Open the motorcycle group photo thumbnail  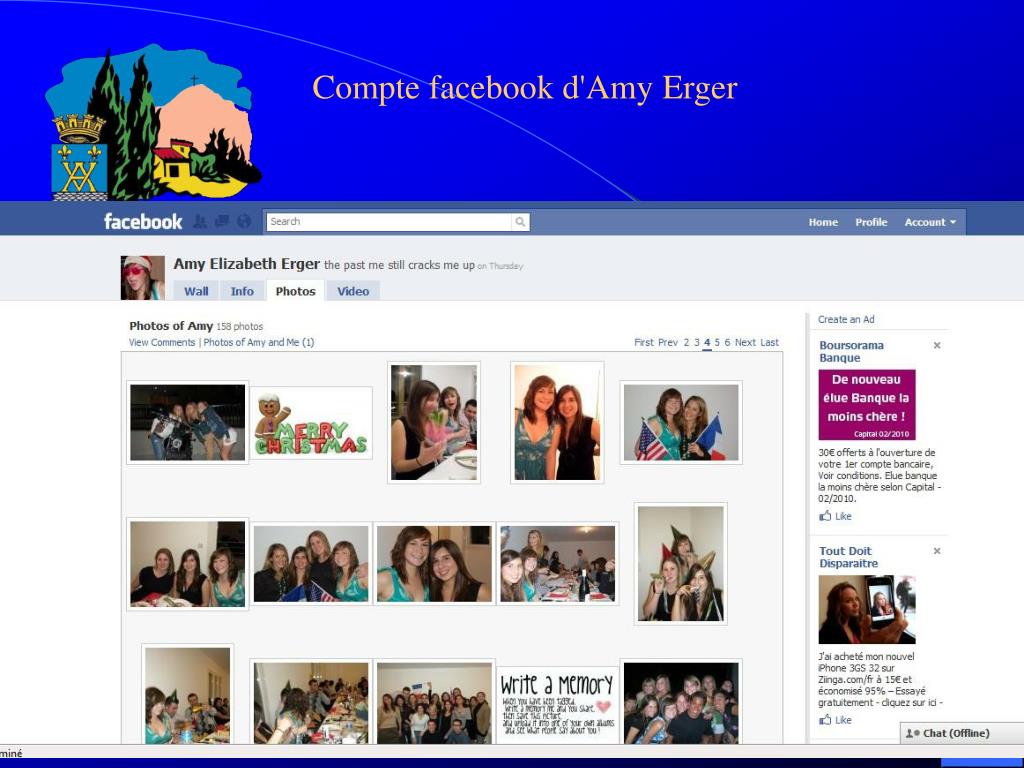point(187,423)
